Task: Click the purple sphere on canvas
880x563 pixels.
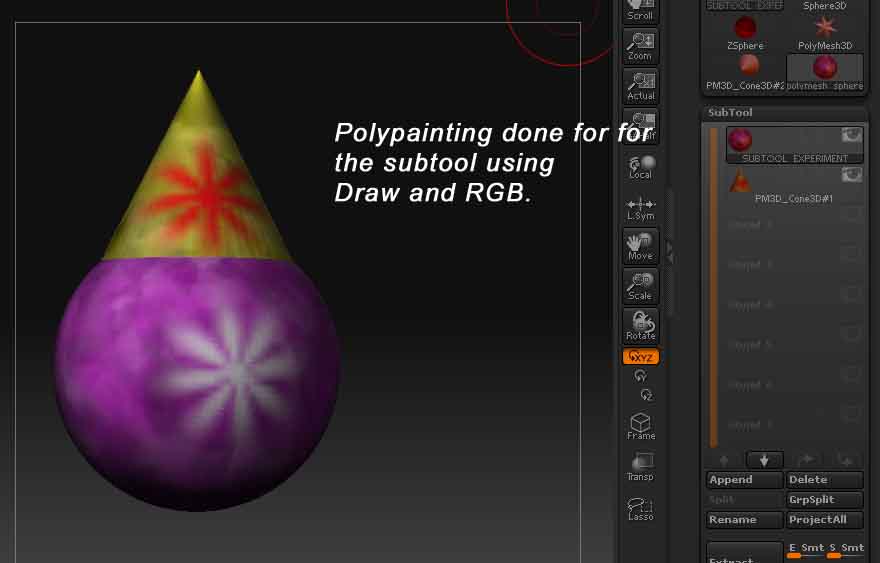Action: pyautogui.click(x=196, y=385)
